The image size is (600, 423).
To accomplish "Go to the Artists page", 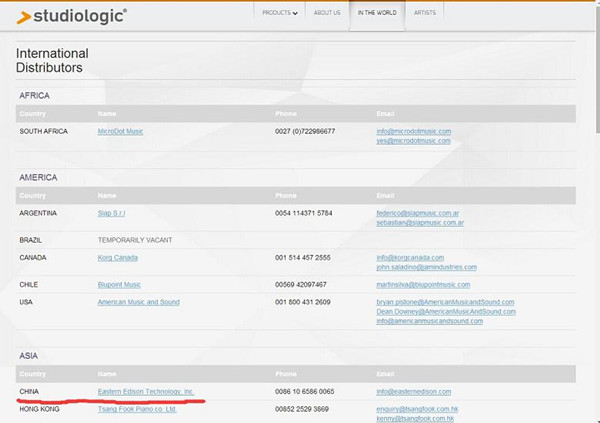I will pos(425,13).
